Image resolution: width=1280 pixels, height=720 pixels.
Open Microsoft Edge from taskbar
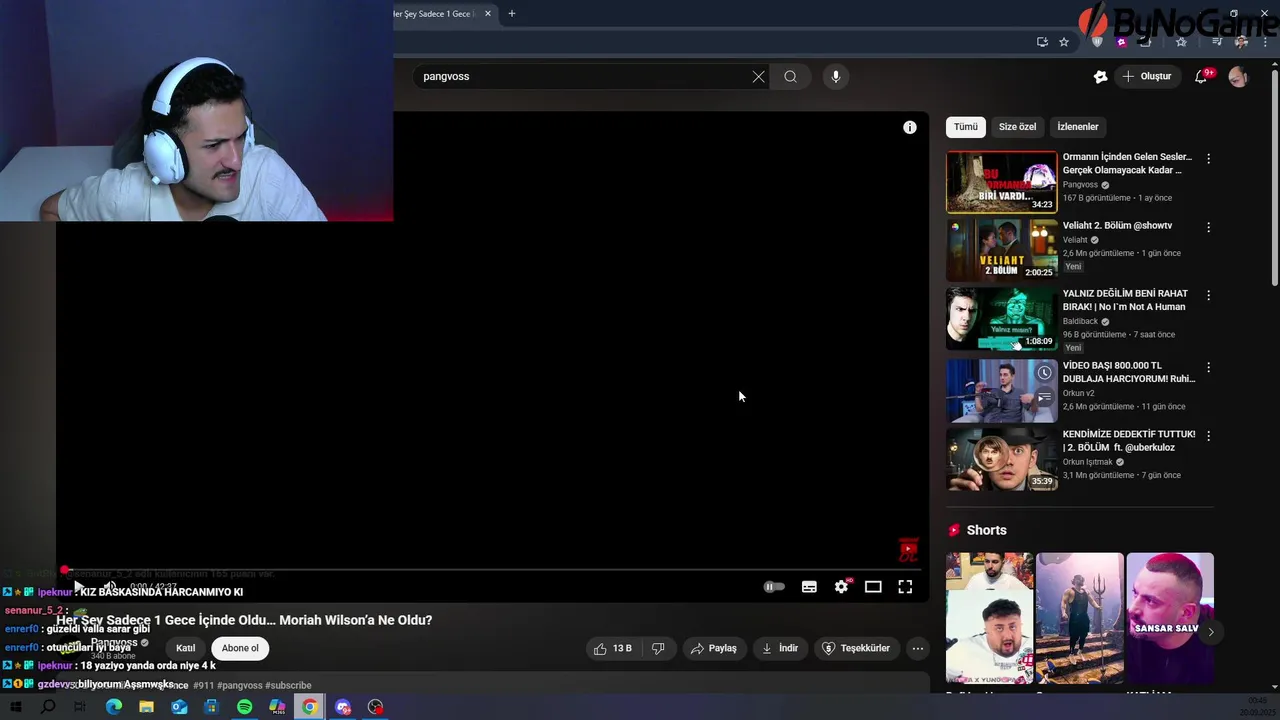click(x=114, y=707)
